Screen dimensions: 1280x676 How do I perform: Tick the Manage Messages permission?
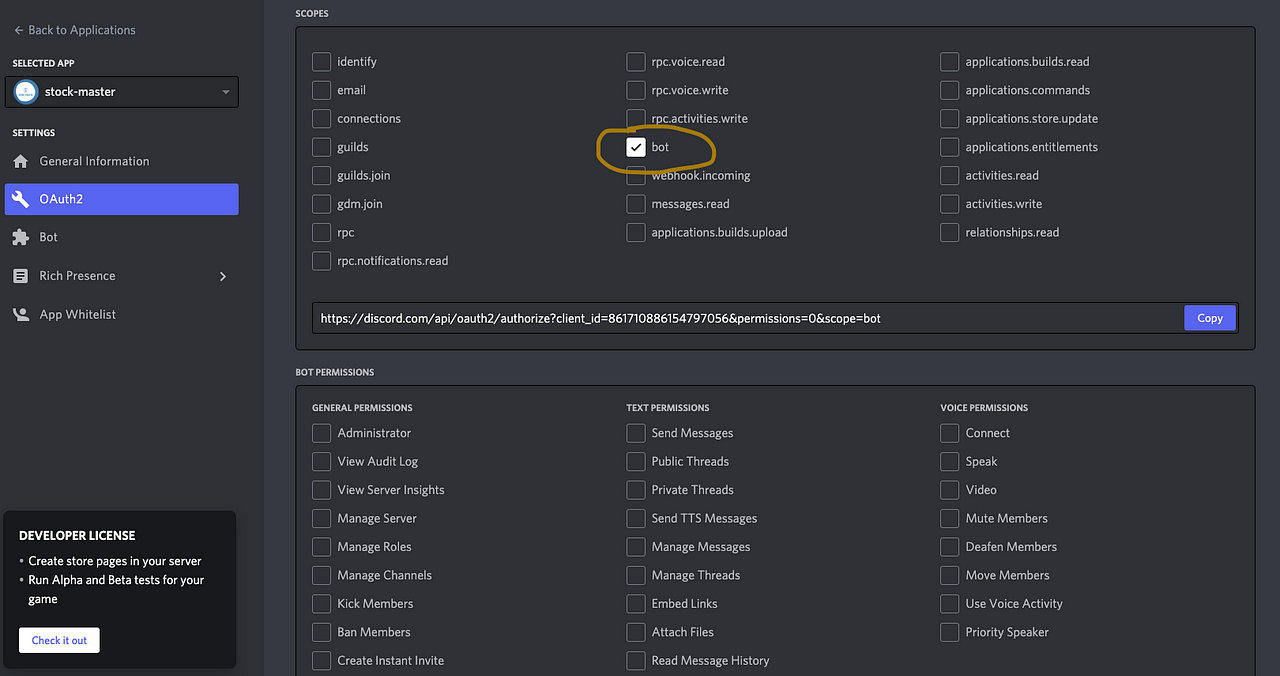pyautogui.click(x=636, y=547)
